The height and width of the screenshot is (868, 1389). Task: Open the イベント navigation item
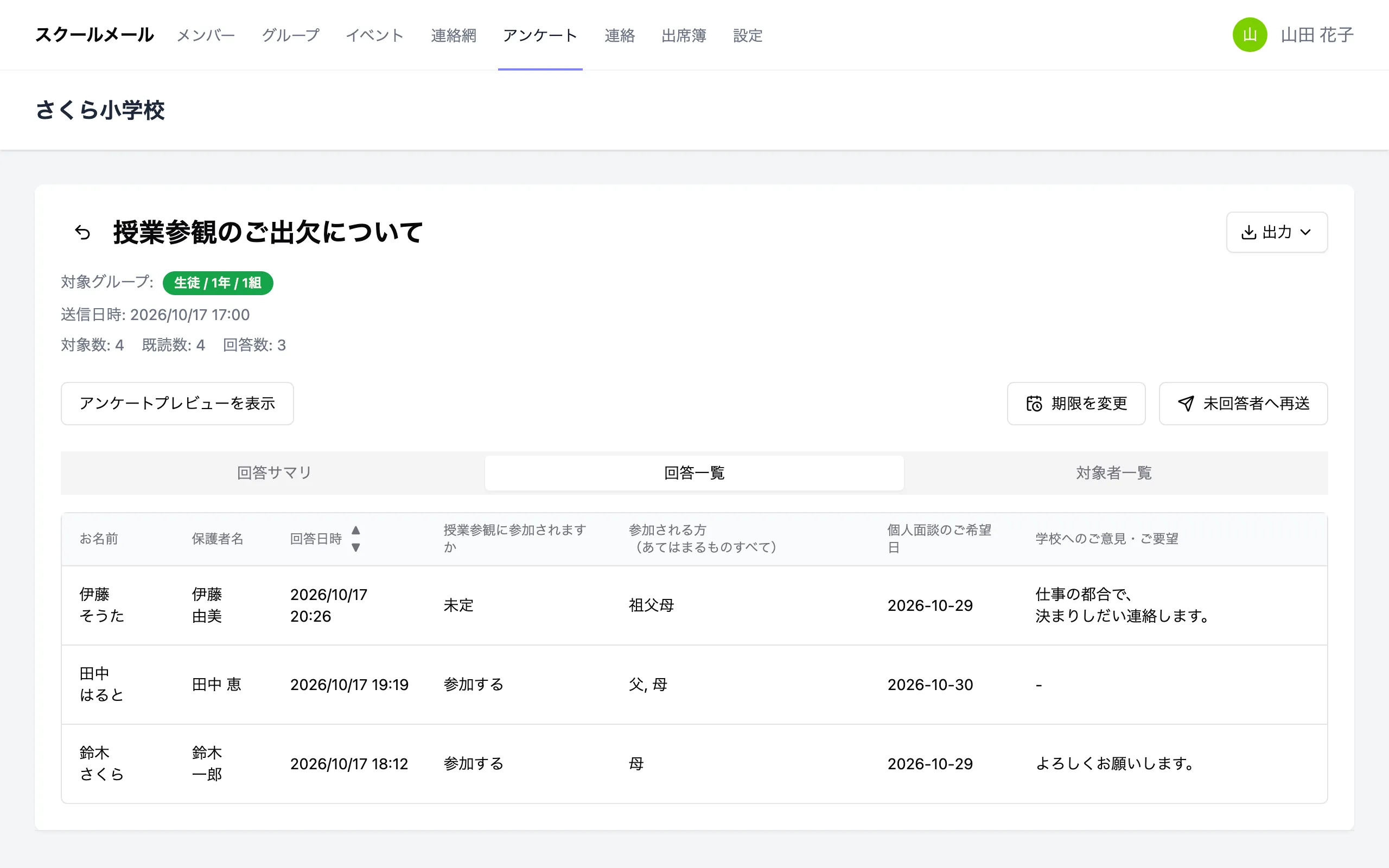[375, 36]
